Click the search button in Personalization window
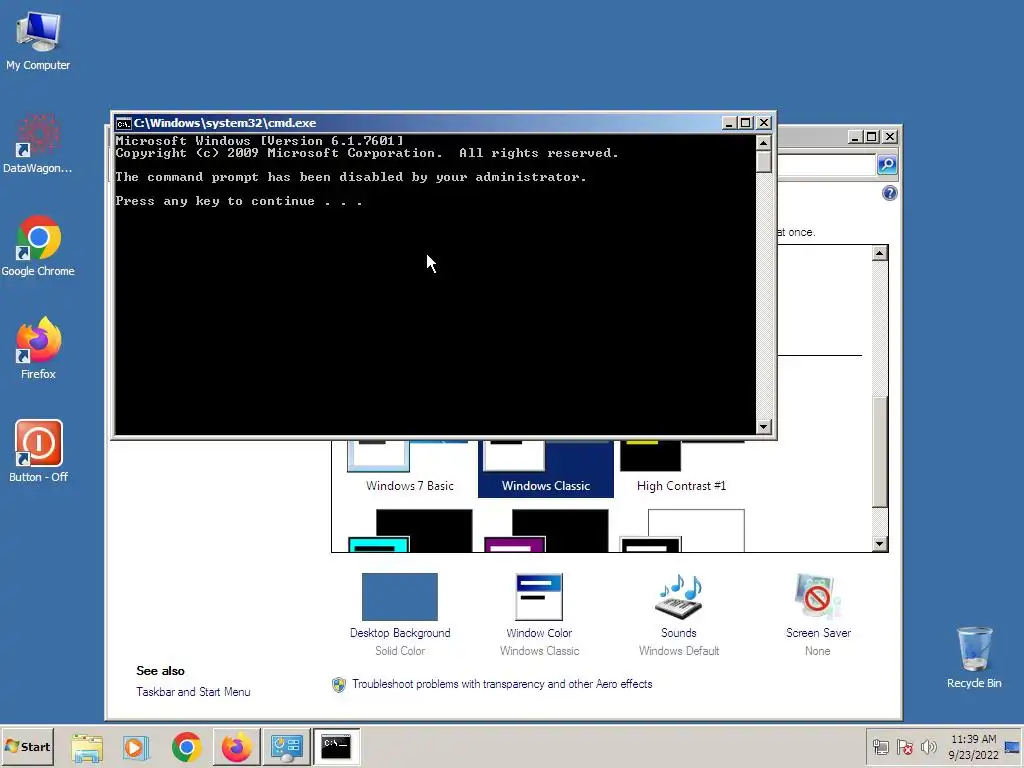1024x768 pixels. coord(887,165)
